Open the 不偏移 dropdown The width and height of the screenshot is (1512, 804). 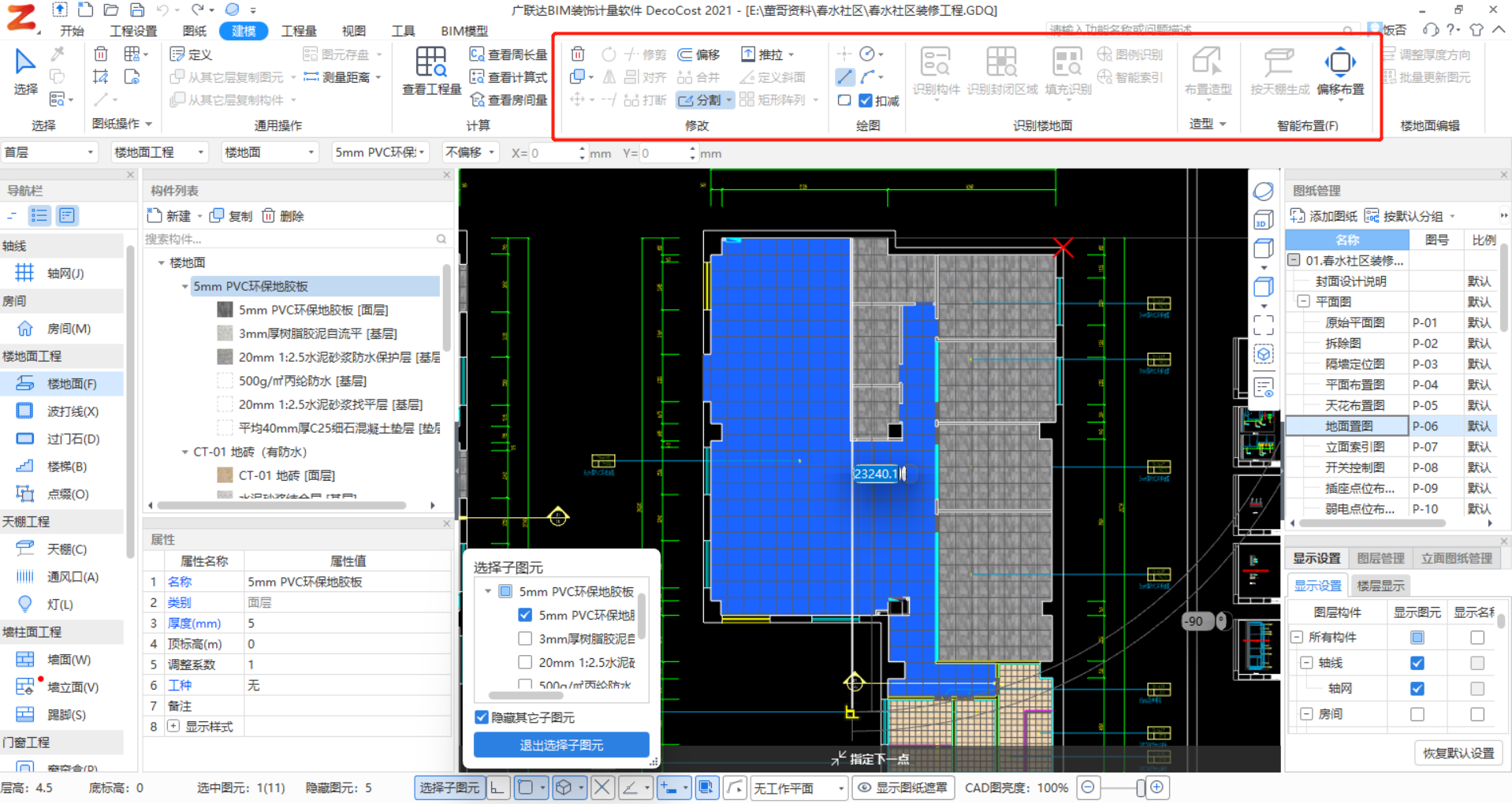coord(471,152)
